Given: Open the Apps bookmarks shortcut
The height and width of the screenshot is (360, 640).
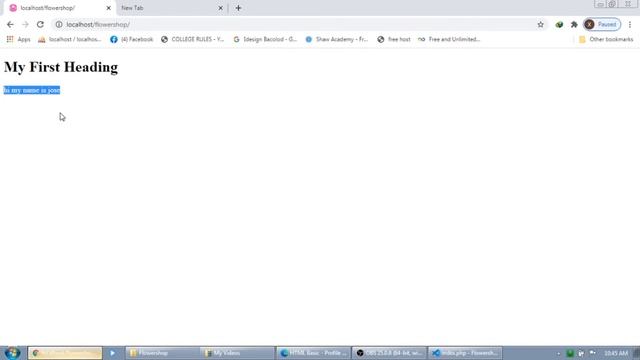Looking at the screenshot, I should [18, 39].
